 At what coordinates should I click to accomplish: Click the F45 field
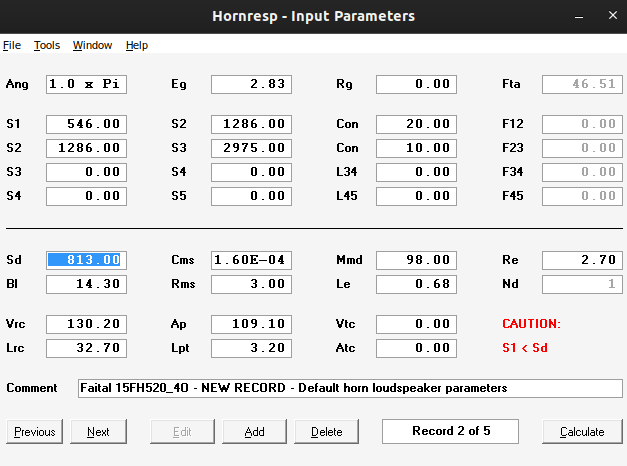(582, 196)
